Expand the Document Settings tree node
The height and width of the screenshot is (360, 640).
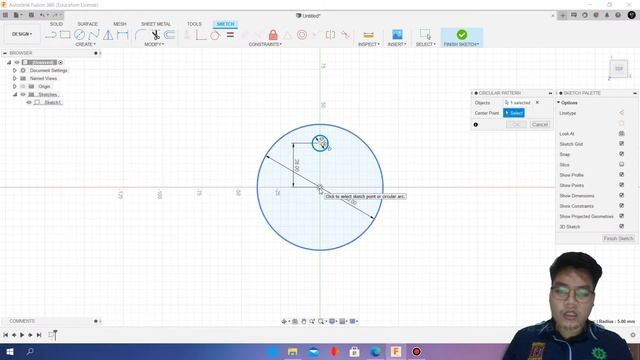pyautogui.click(x=15, y=70)
